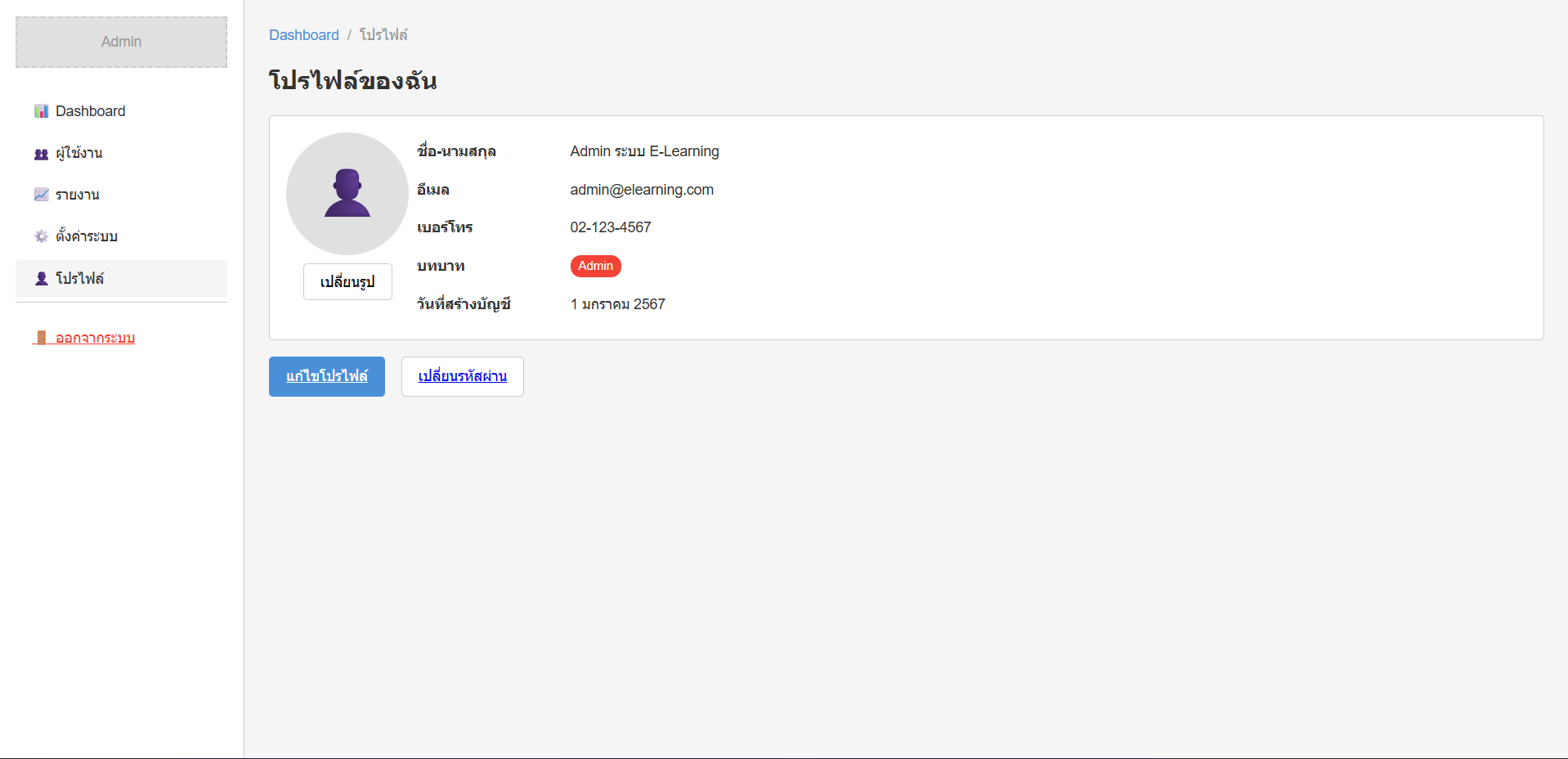
Task: Open the ผู้ใช้งาน menu item
Action: pyautogui.click(x=79, y=154)
